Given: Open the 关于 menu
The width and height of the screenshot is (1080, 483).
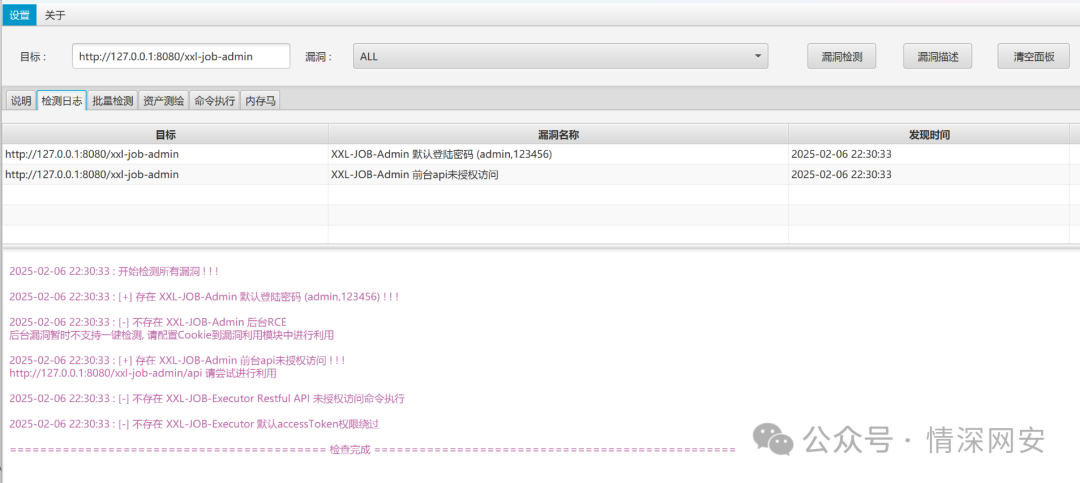Looking at the screenshot, I should pos(55,14).
